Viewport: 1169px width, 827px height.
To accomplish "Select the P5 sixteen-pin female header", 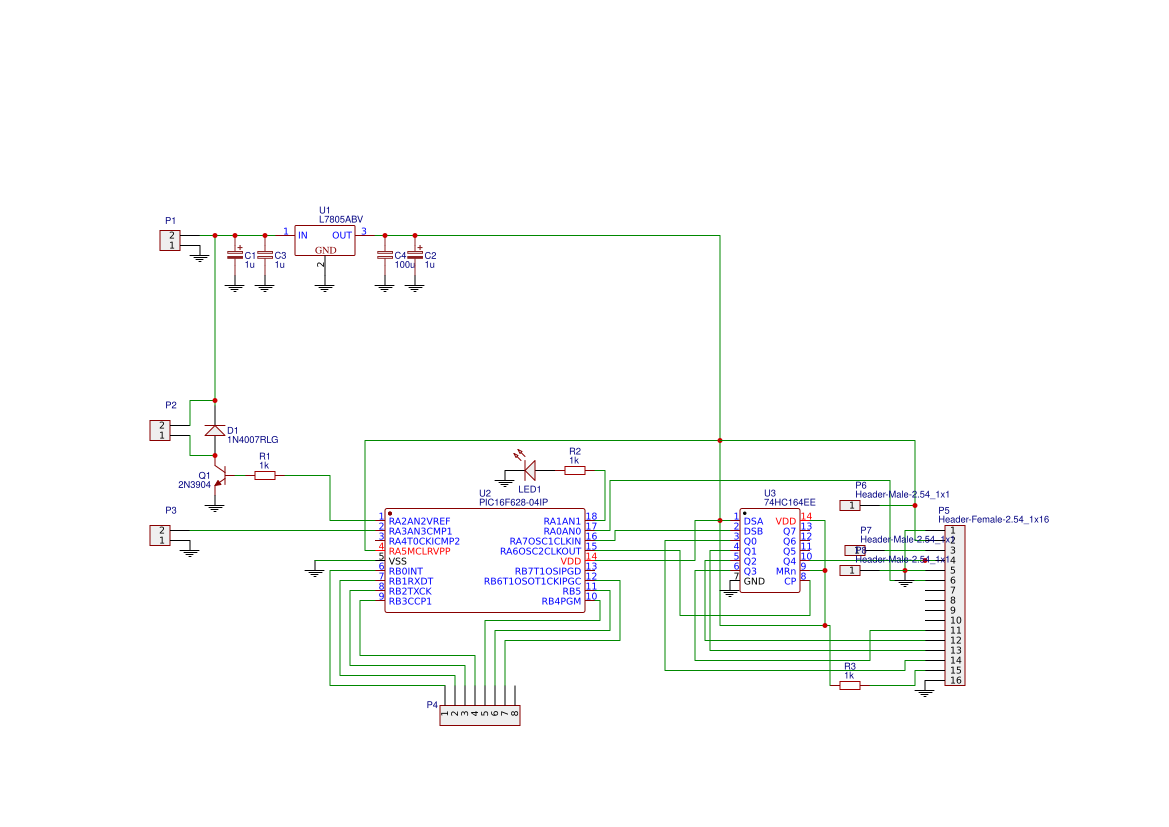I will tap(955, 606).
